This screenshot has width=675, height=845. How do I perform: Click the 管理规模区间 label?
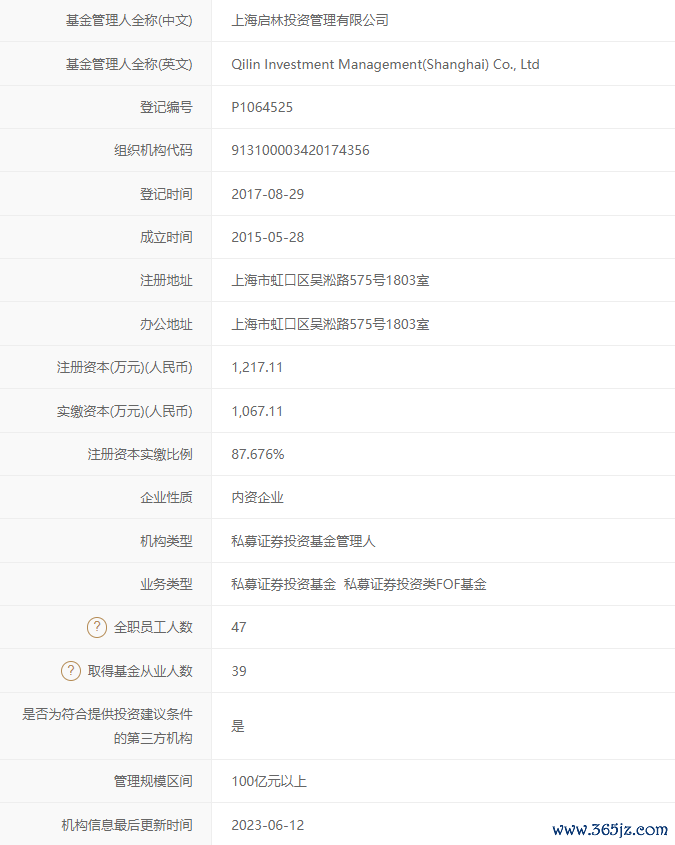[154, 781]
